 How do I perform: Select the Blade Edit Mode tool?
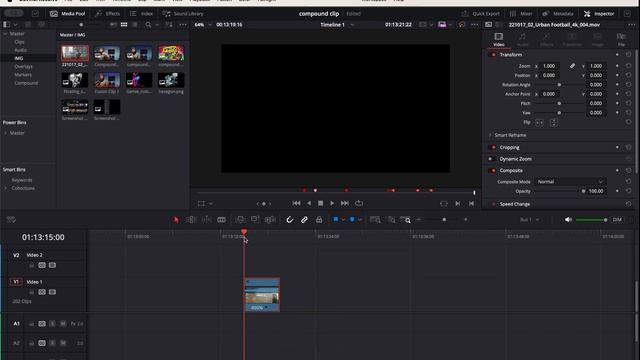point(221,220)
